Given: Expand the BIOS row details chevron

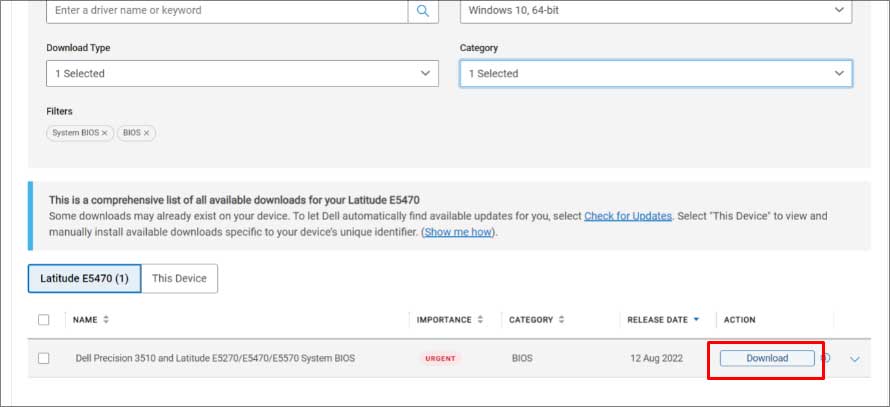Looking at the screenshot, I should [x=854, y=359].
